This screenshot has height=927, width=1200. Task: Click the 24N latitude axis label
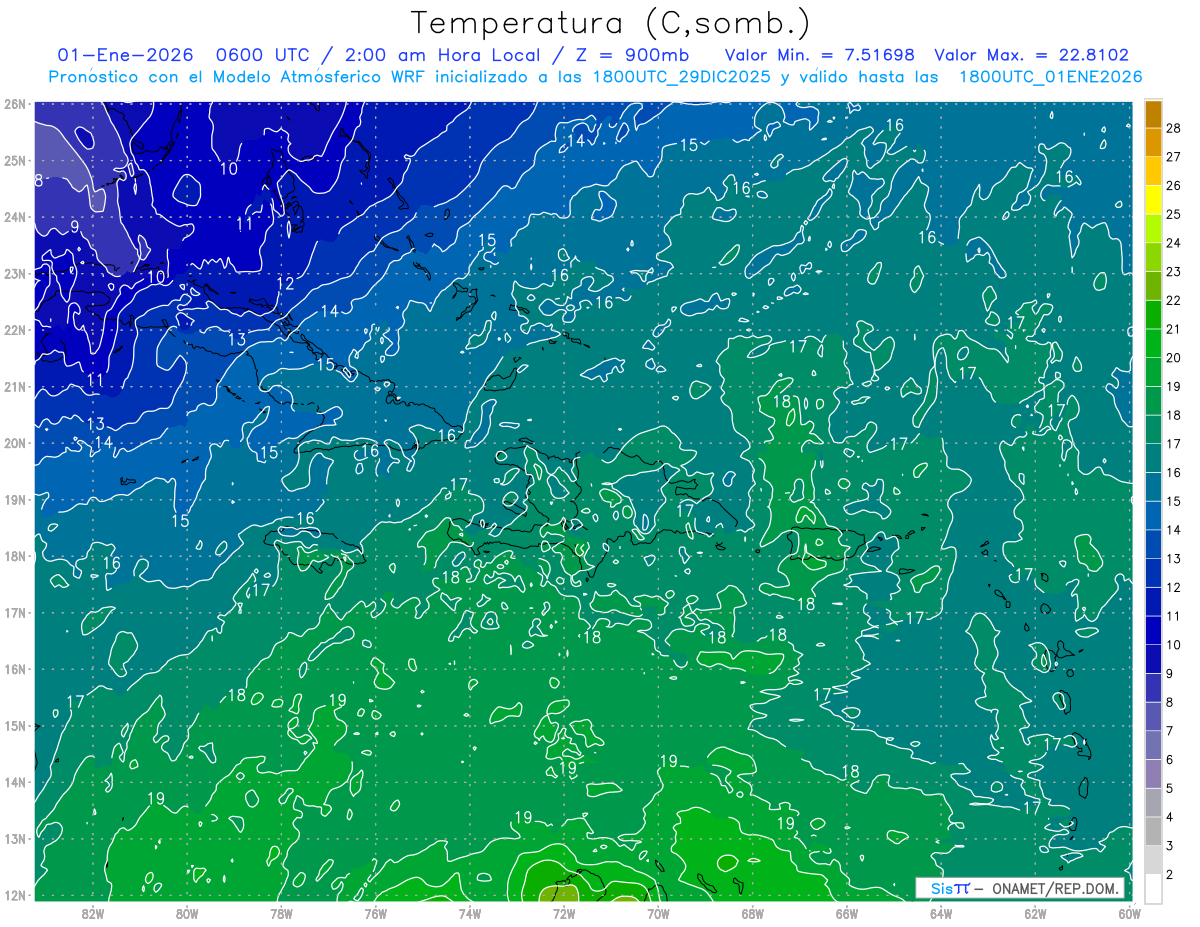click(x=15, y=217)
